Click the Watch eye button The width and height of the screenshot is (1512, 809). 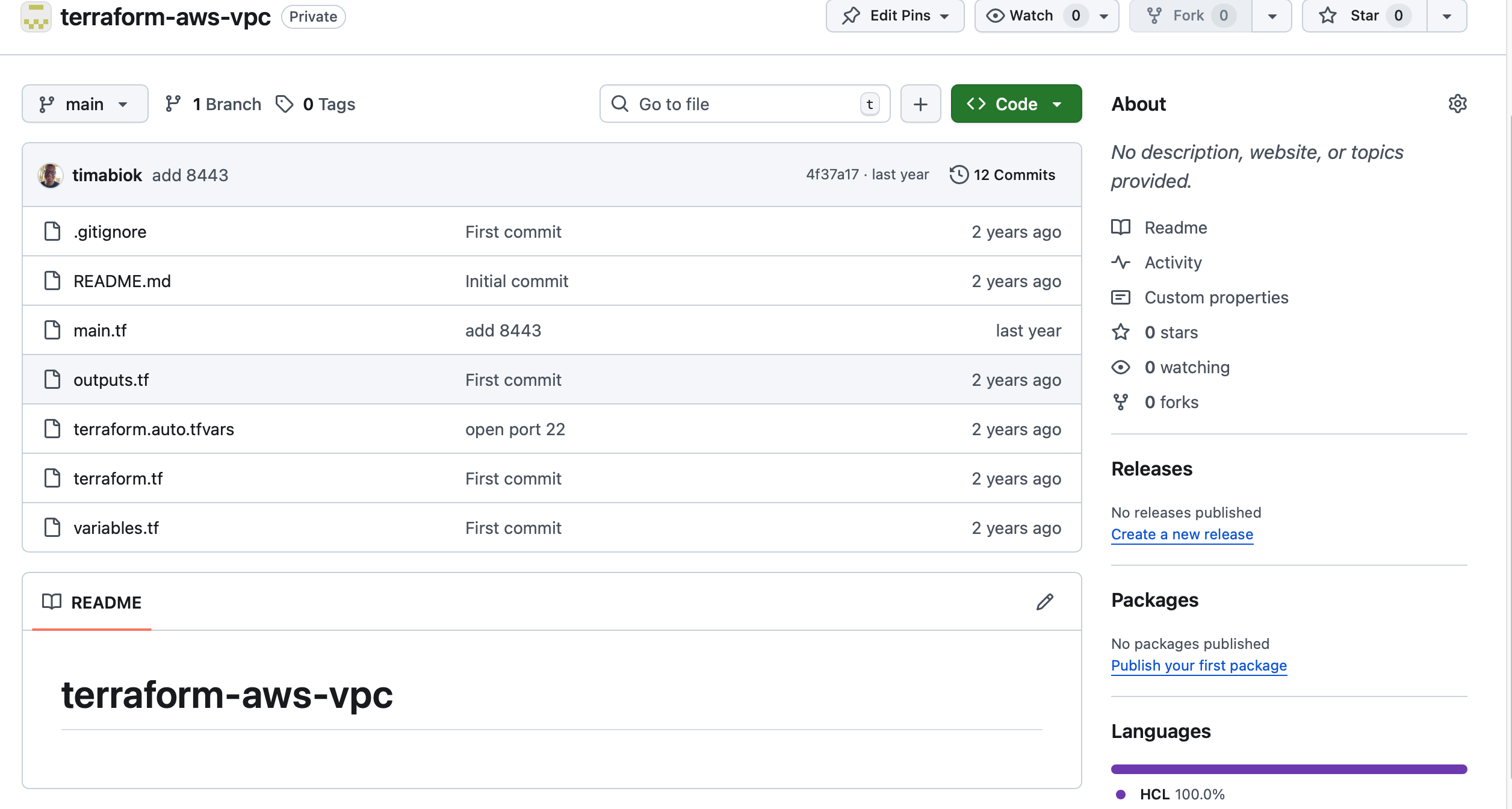coord(1020,16)
